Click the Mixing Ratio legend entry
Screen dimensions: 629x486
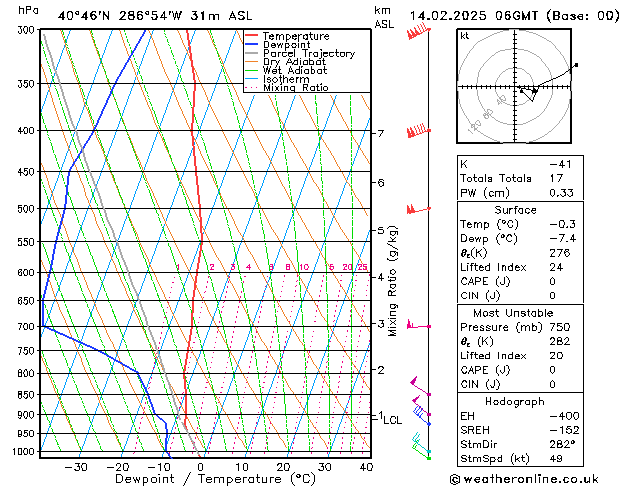click(x=295, y=88)
